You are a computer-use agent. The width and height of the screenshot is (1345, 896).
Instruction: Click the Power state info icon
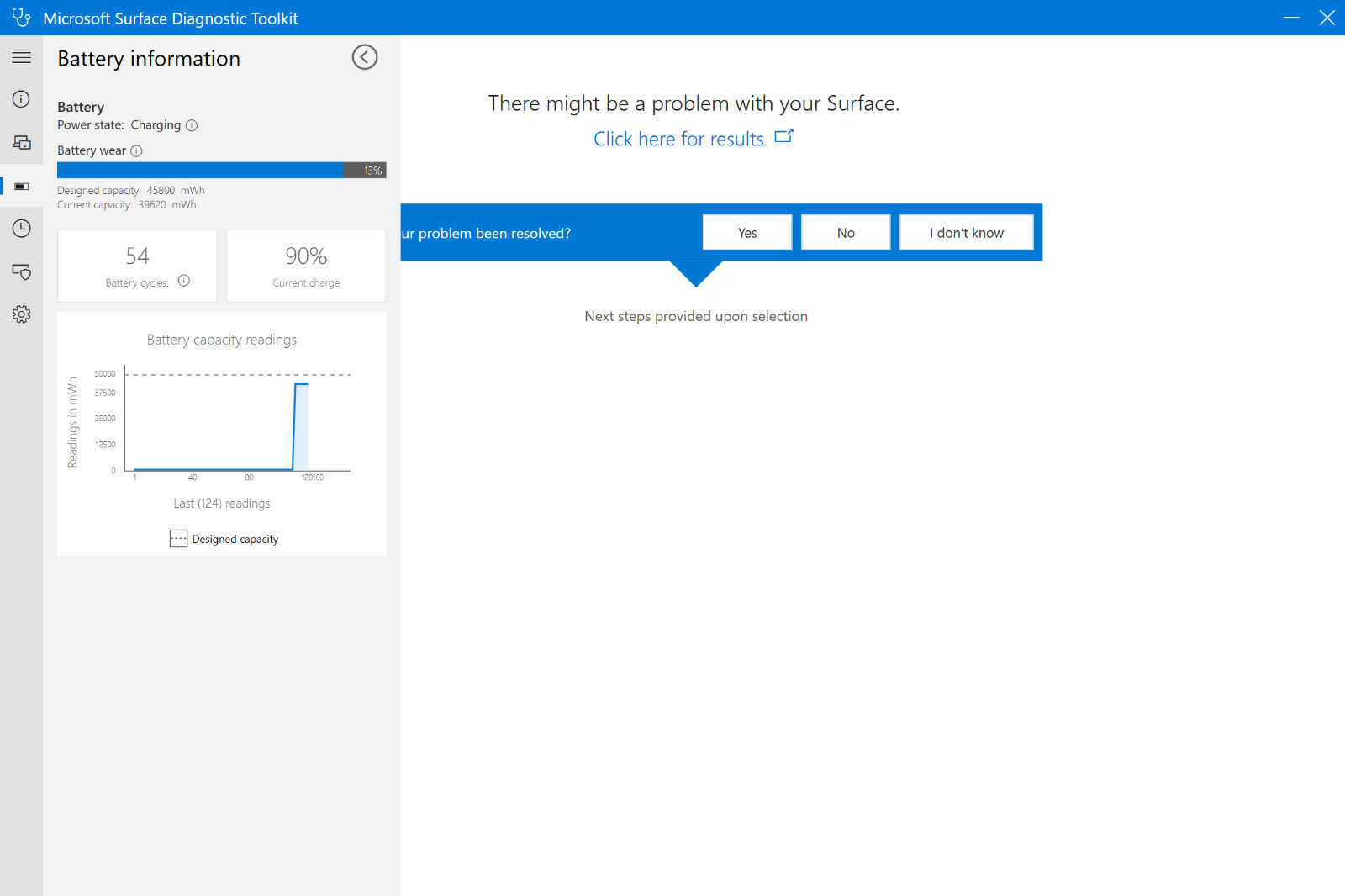(x=192, y=125)
